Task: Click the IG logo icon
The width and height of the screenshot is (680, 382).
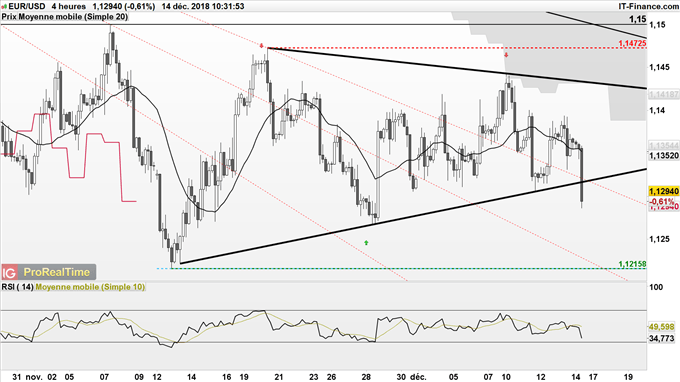Action: coord(9,272)
